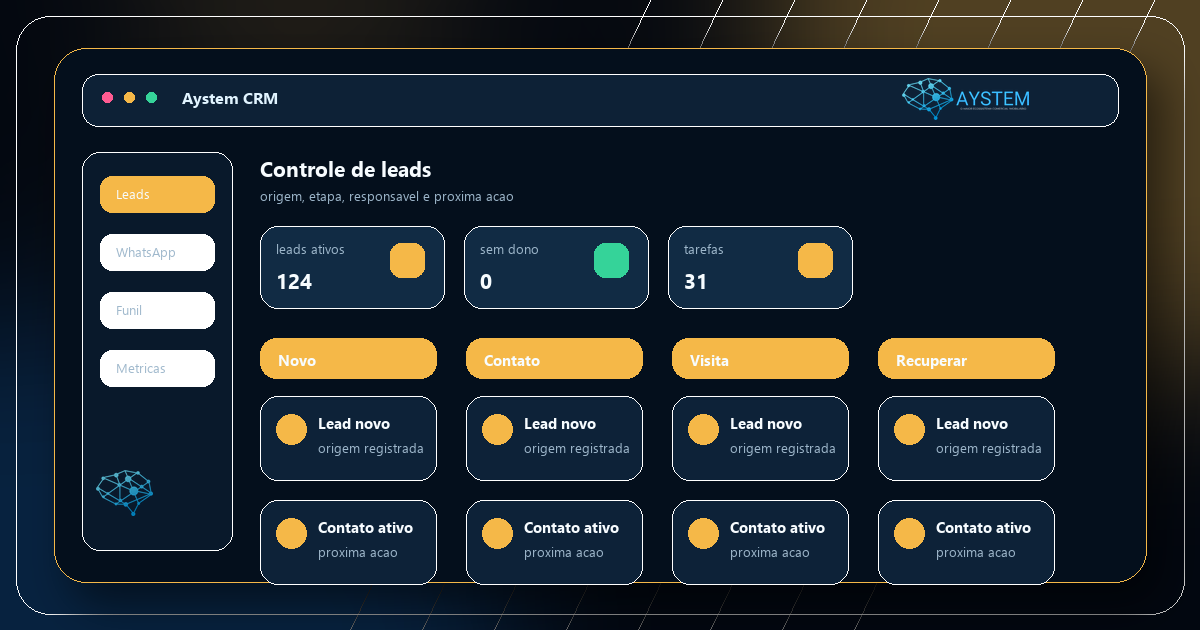Viewport: 1200px width, 630px height.
Task: Select the Novo column header
Action: [x=348, y=359]
